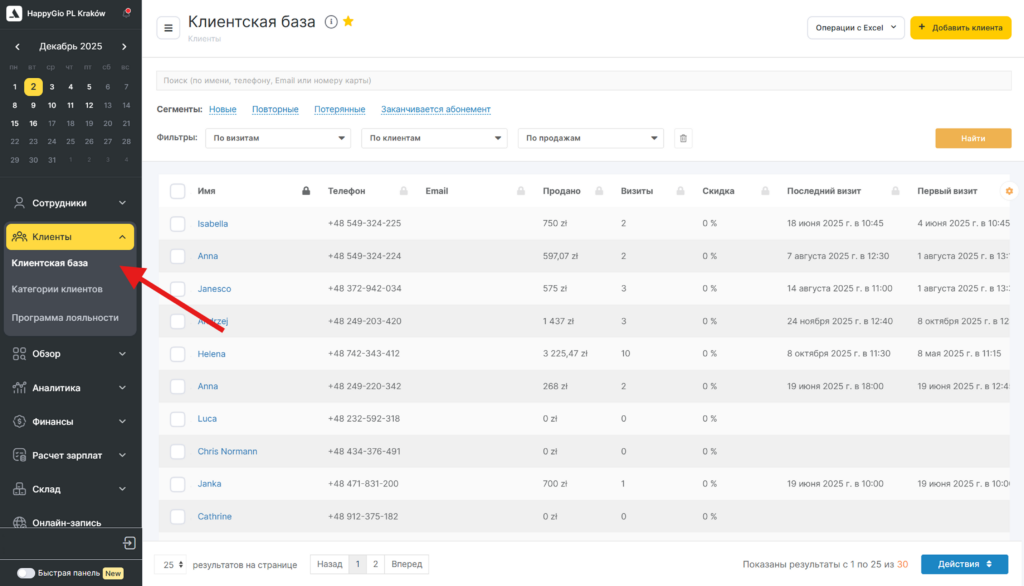The image size is (1024, 586).
Task: Open Категории клиентов menu item
Action: tap(57, 289)
